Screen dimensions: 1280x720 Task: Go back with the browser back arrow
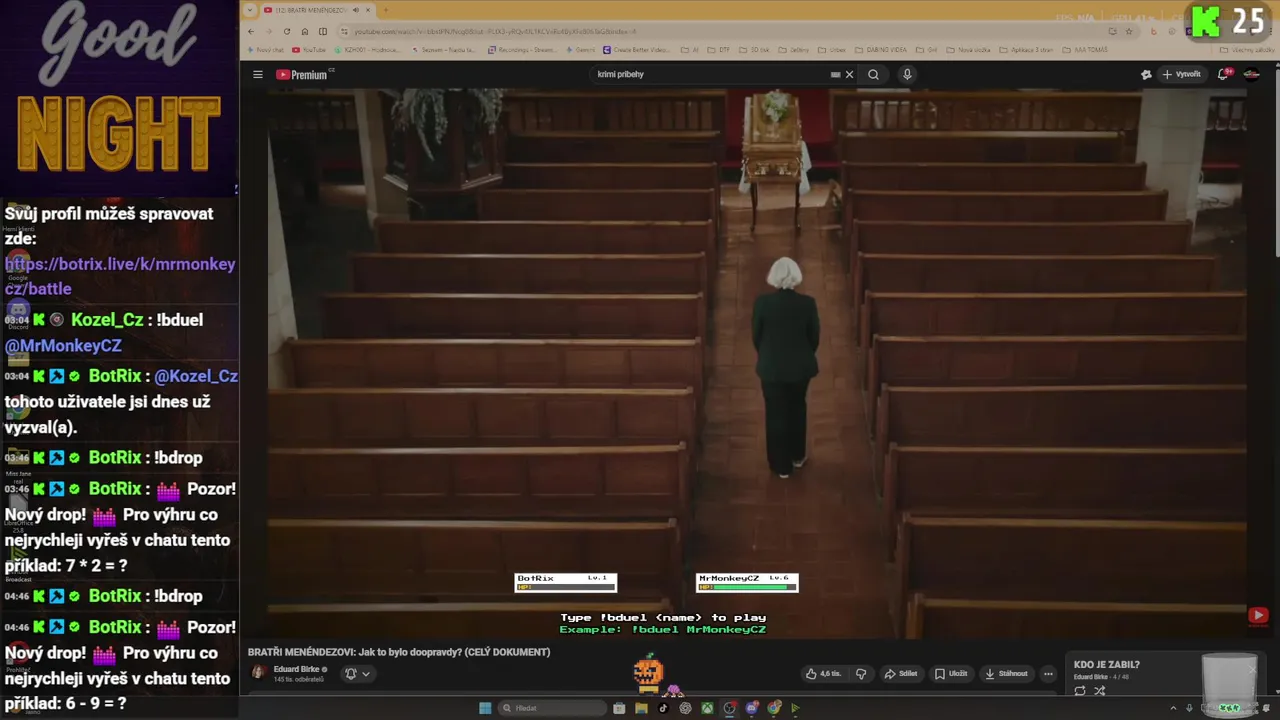[251, 31]
